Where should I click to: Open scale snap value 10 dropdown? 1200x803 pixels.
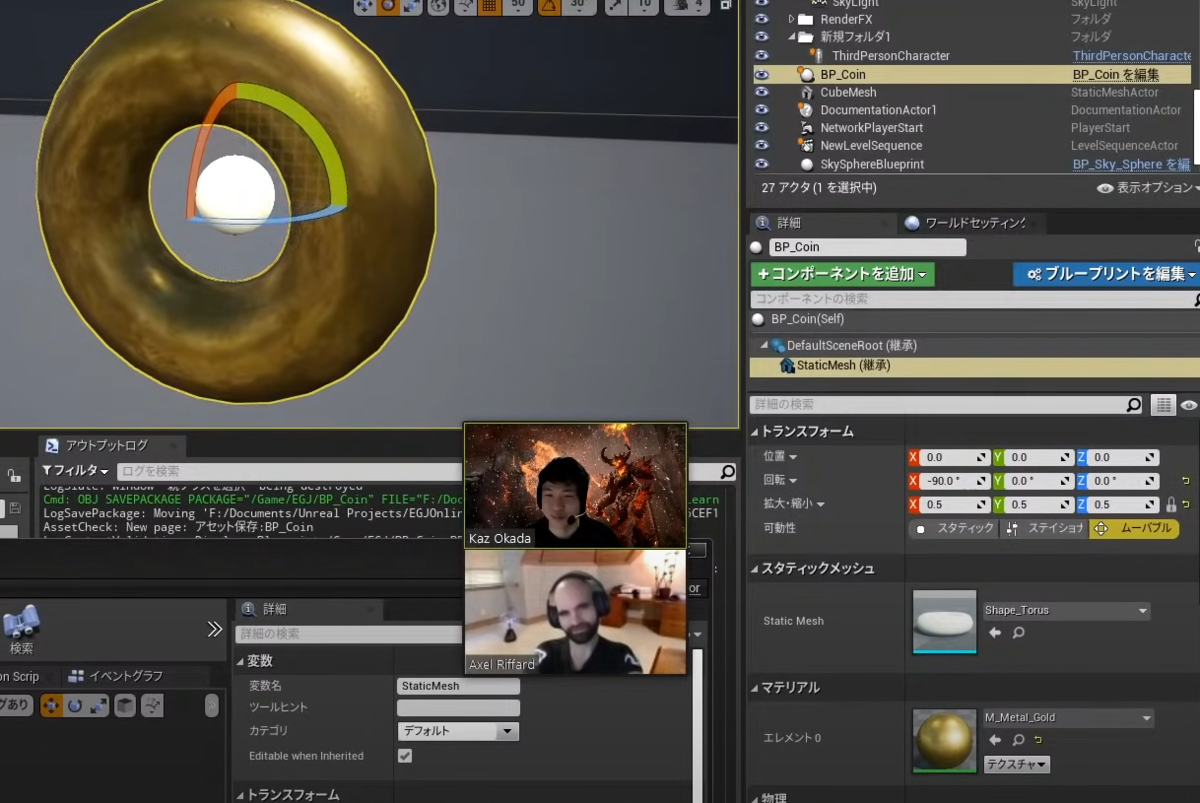tap(644, 6)
